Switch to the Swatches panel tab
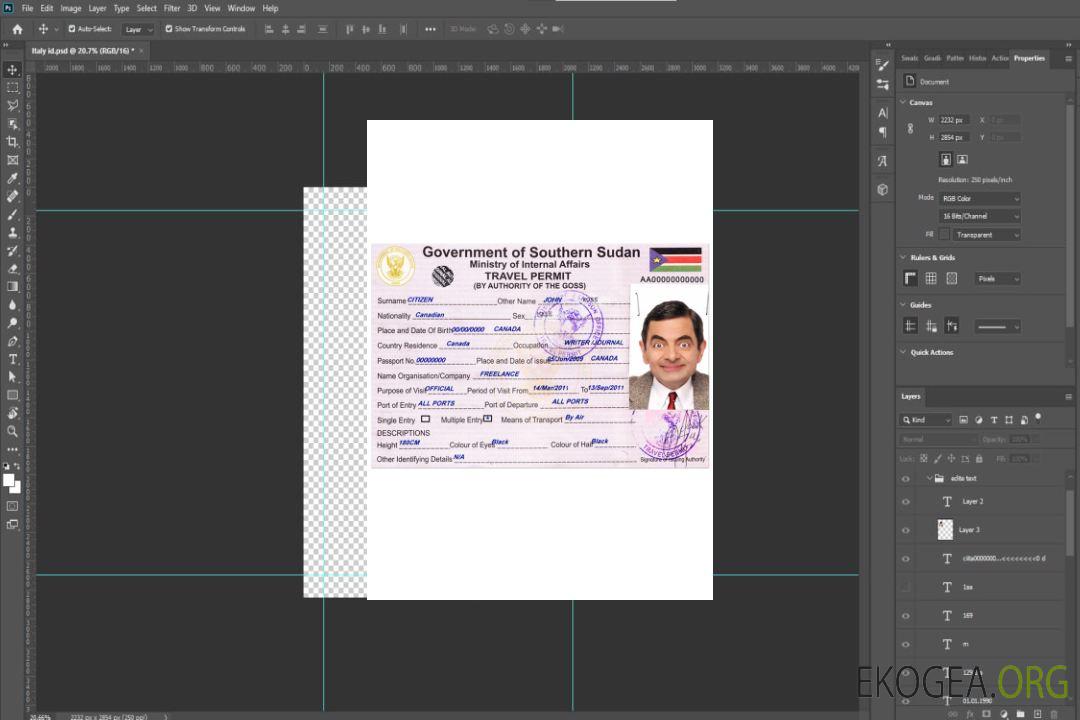Viewport: 1080px width, 720px height. click(x=909, y=58)
